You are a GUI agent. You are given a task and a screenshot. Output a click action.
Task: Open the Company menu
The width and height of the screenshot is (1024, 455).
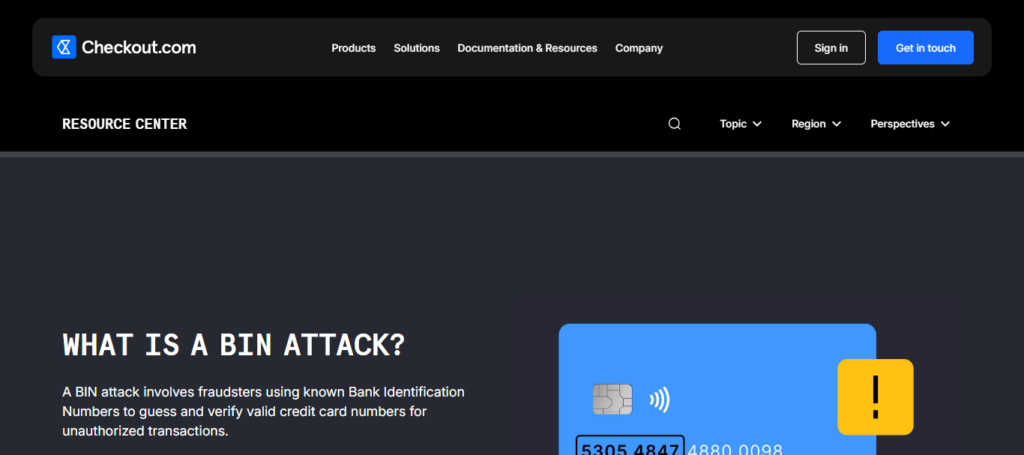(639, 48)
